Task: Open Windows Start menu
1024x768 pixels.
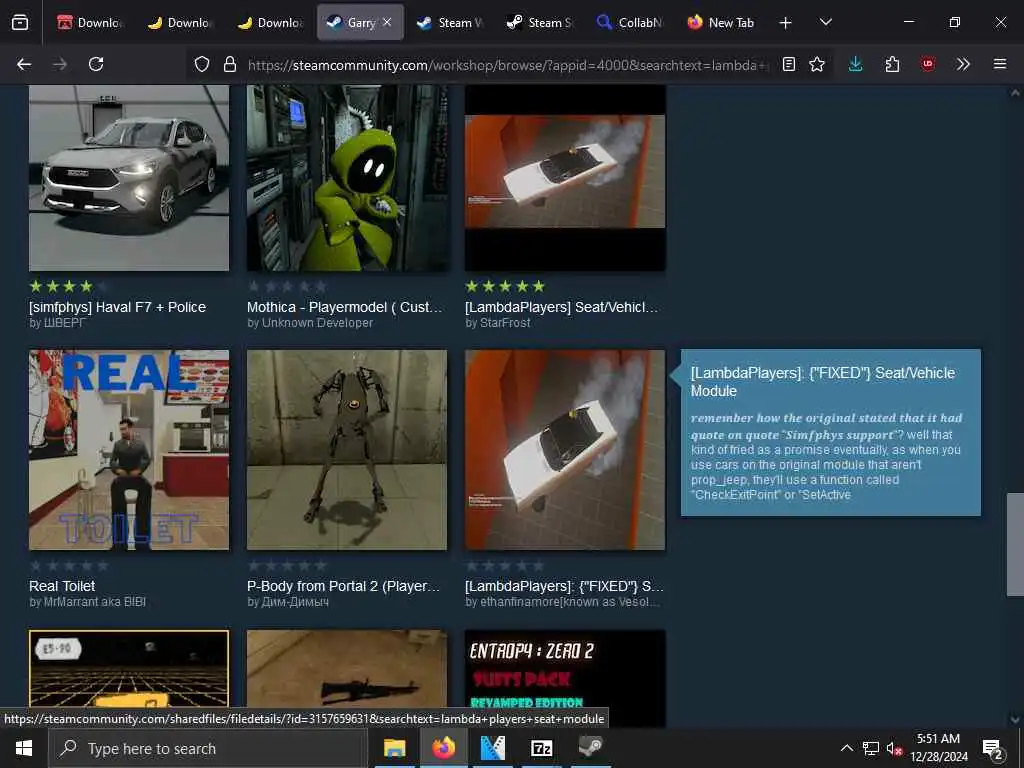Action: [x=24, y=748]
